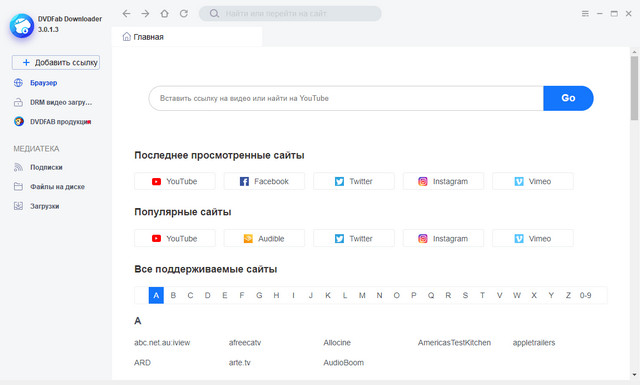Open Загрузки in the sidebar

click(x=44, y=206)
